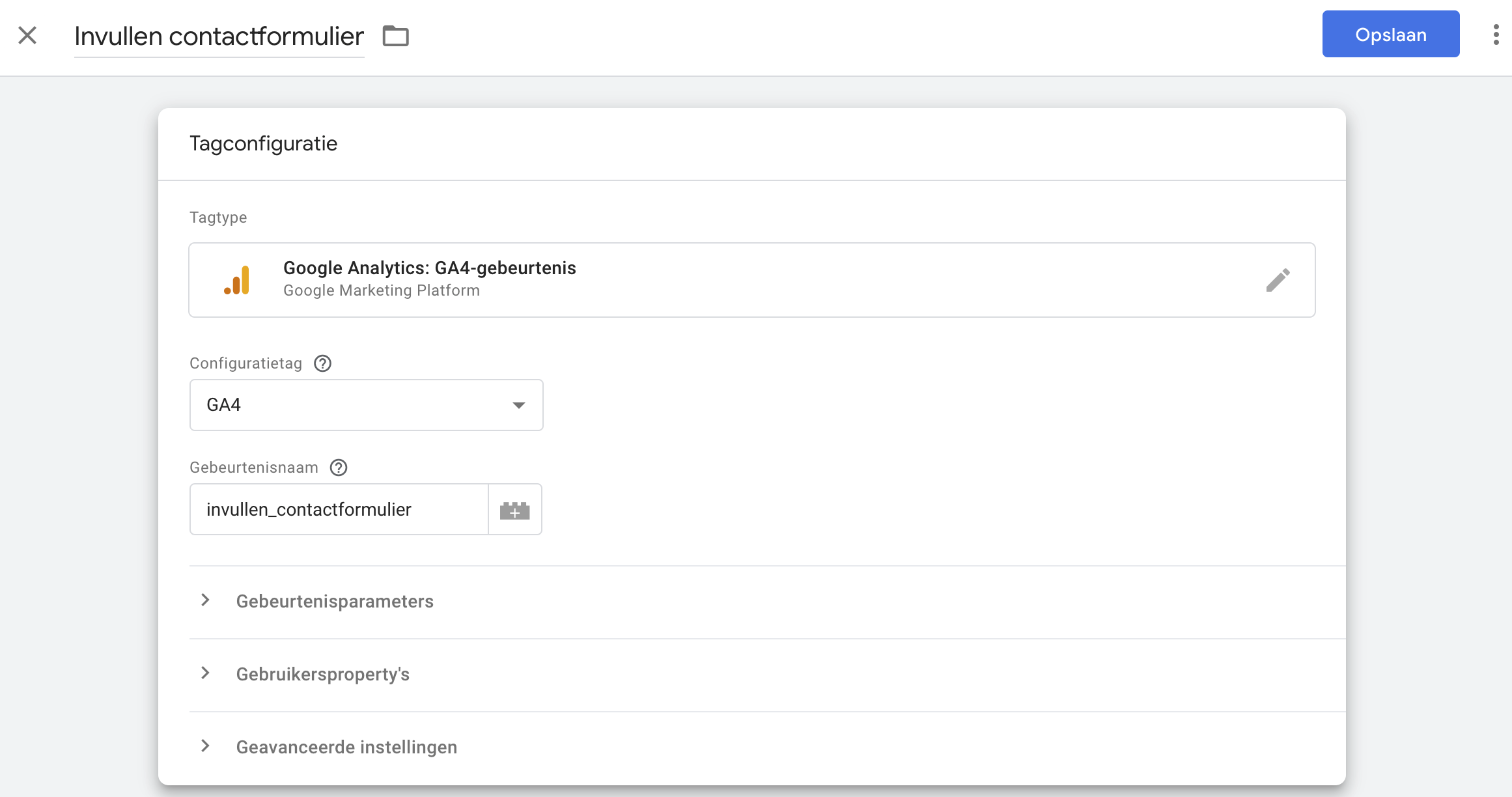1512x797 pixels.
Task: Click the Gebeurtenisparameters chevron arrow
Action: tap(205, 600)
